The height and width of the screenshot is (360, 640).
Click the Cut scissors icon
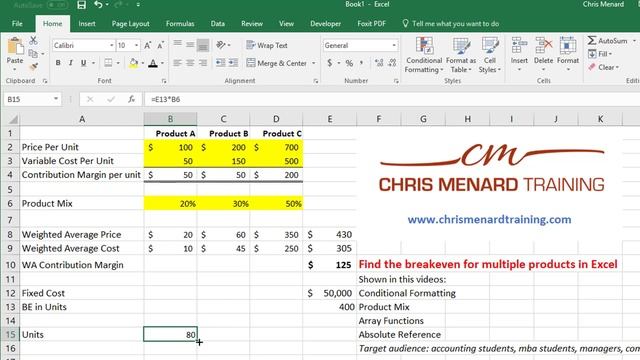pyautogui.click(x=33, y=40)
